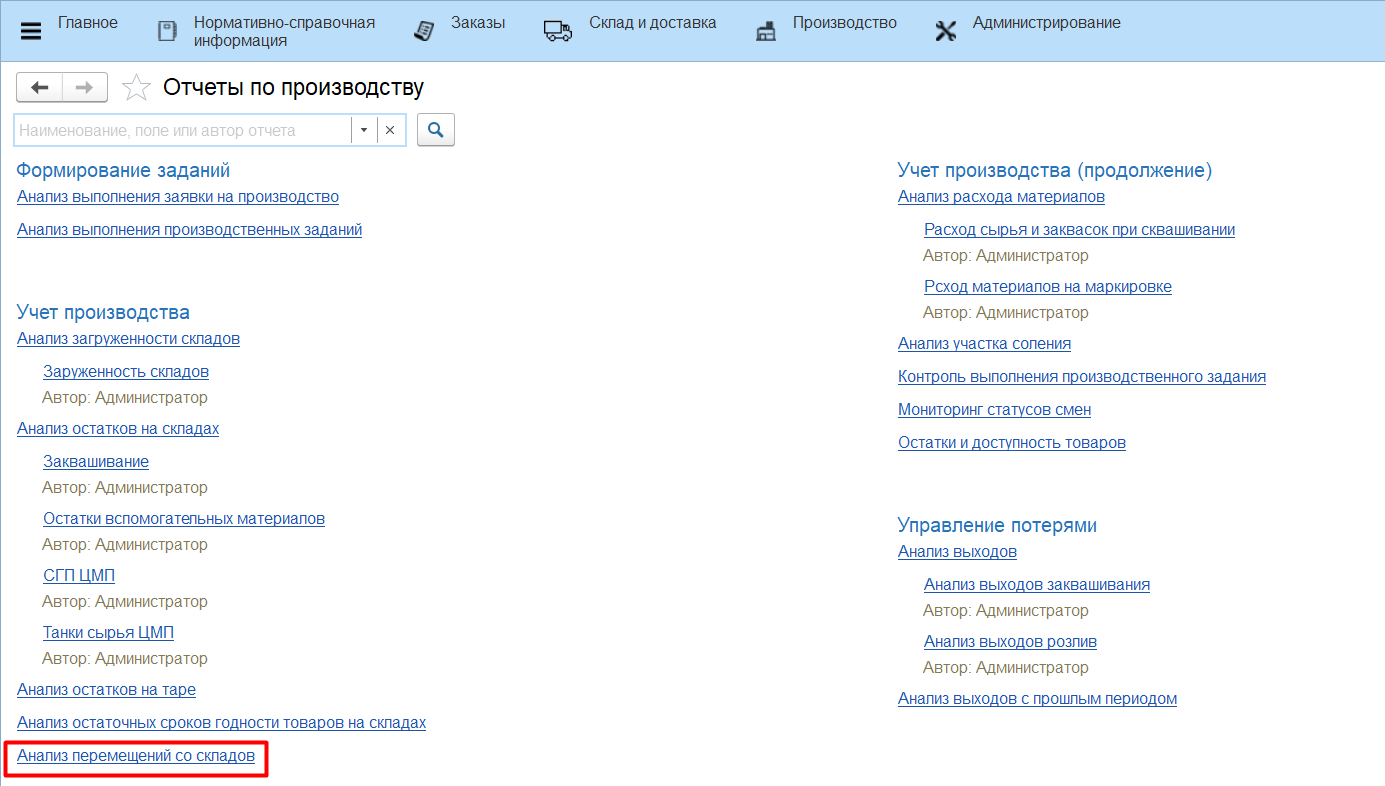
Task: Click the back navigation arrow
Action: [x=40, y=88]
